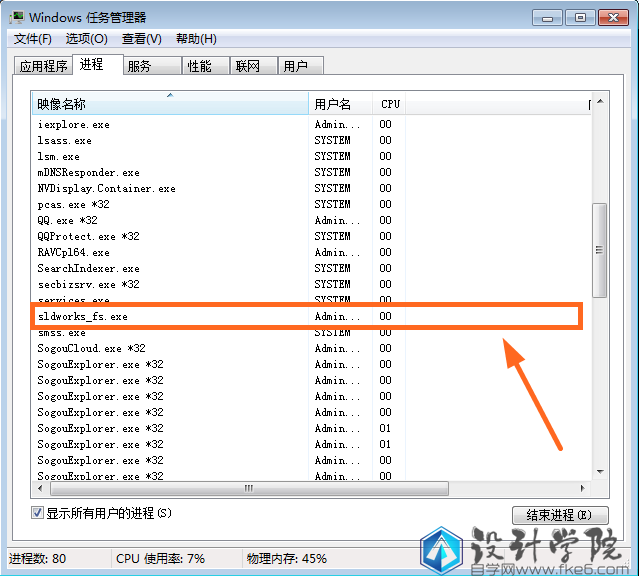Sort processes by 映像名称 column header
Screen dimensions: 639x576
(x=170, y=104)
